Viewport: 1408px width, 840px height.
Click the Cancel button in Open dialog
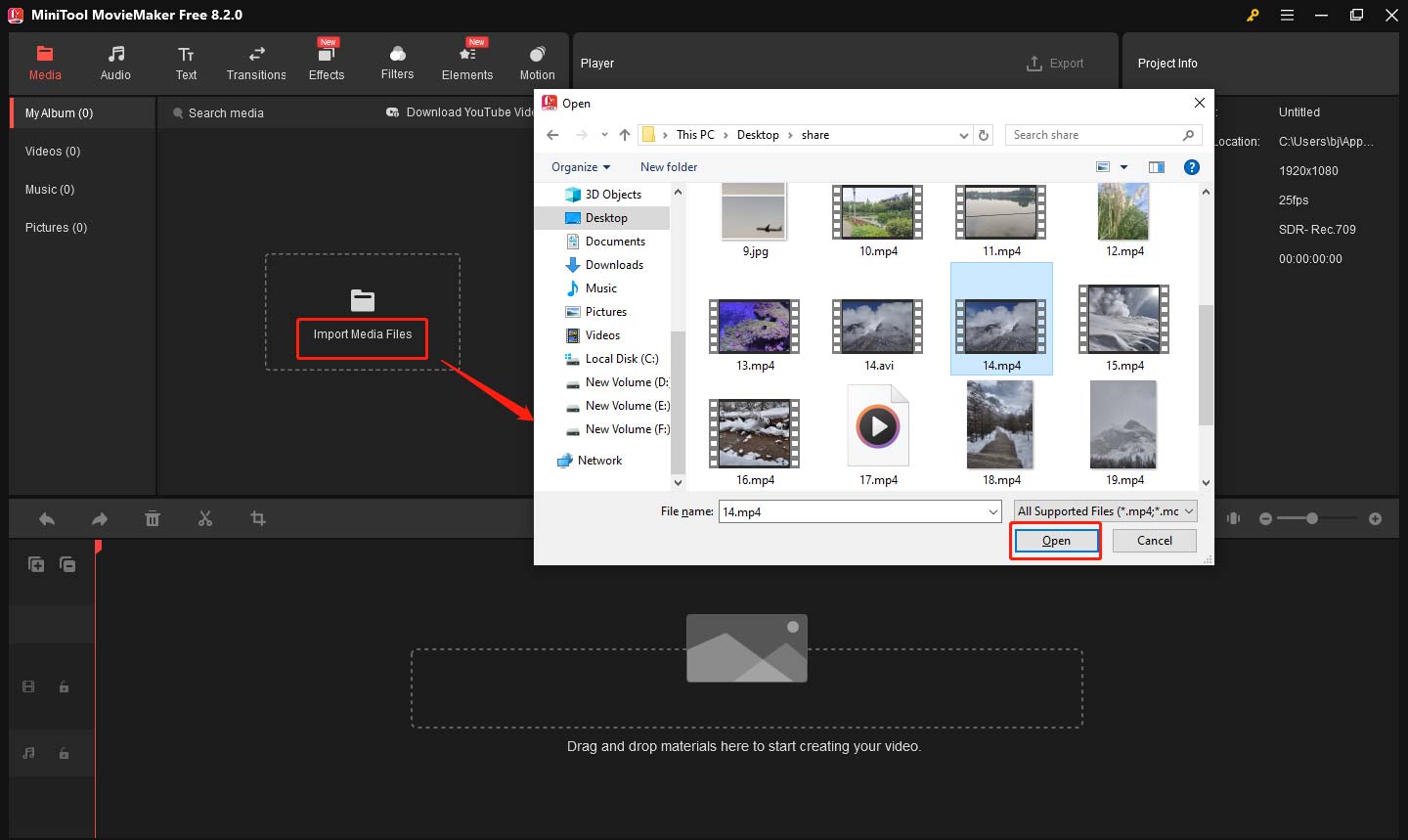[x=1154, y=541]
